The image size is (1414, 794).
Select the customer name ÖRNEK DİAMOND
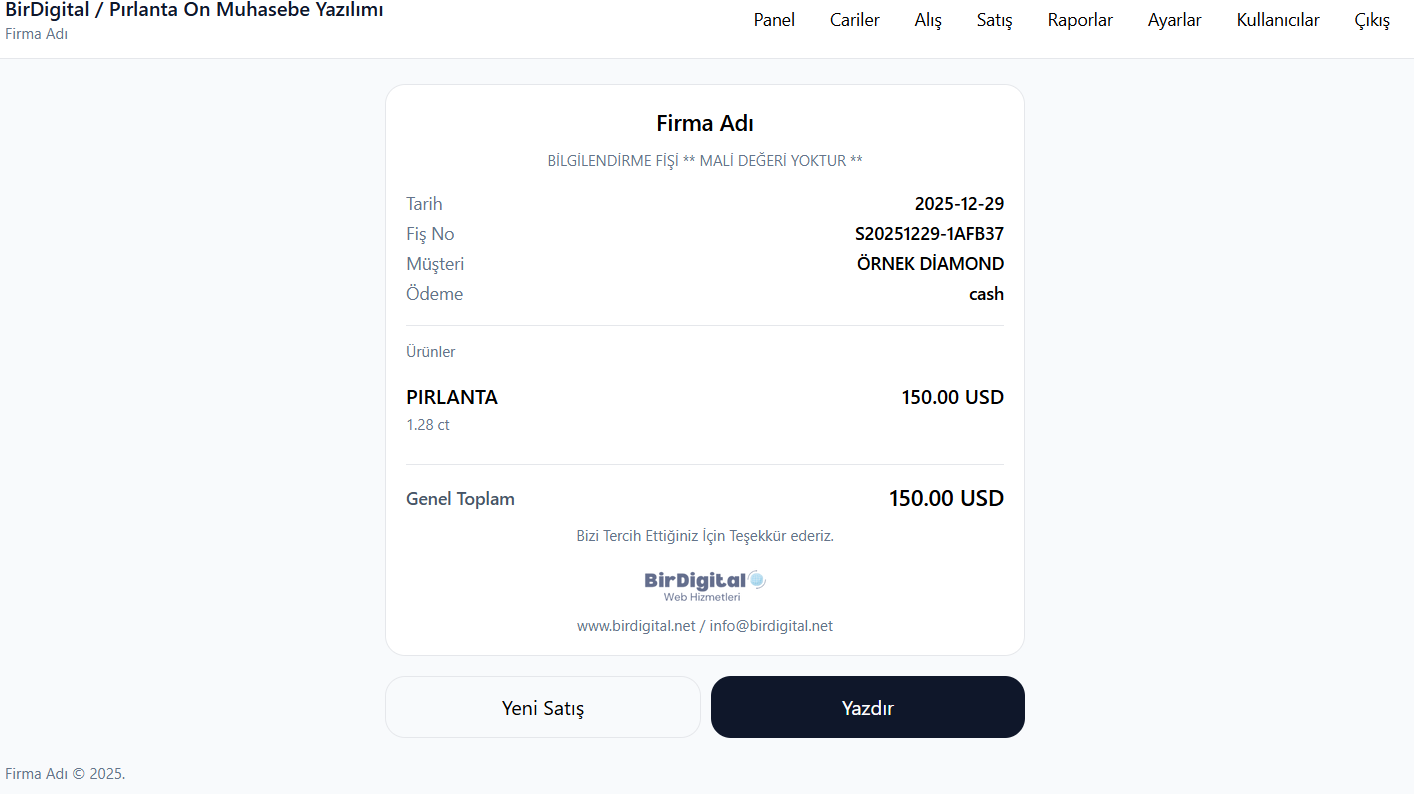click(930, 264)
